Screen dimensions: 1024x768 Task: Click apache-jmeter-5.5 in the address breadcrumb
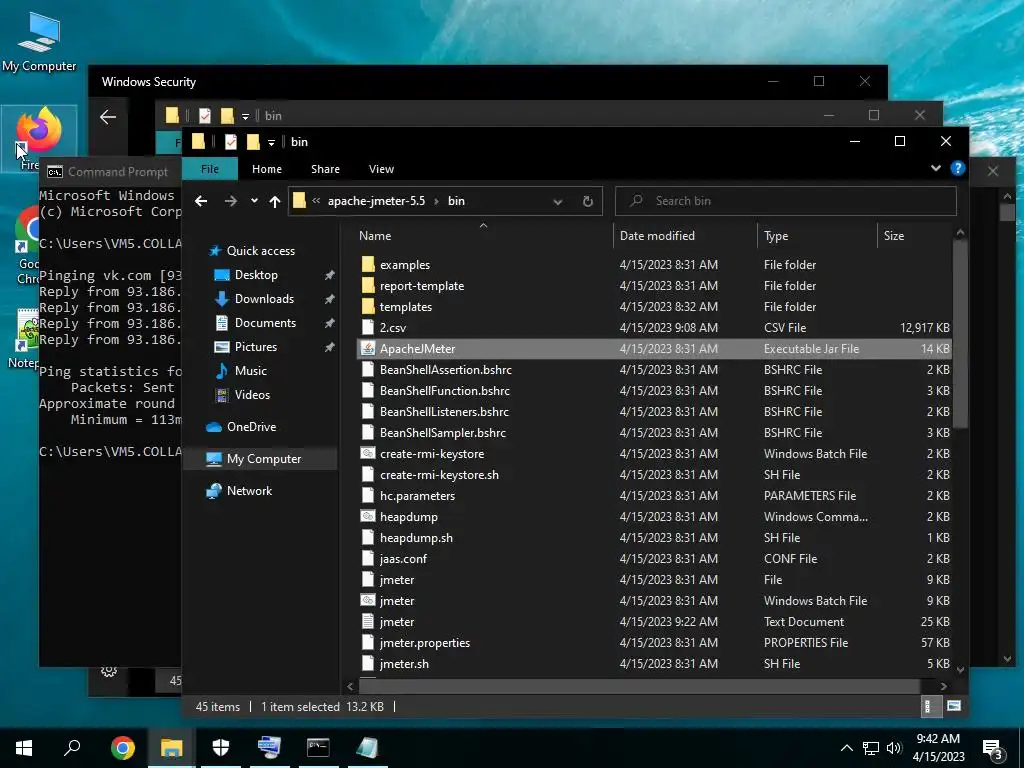tap(376, 201)
